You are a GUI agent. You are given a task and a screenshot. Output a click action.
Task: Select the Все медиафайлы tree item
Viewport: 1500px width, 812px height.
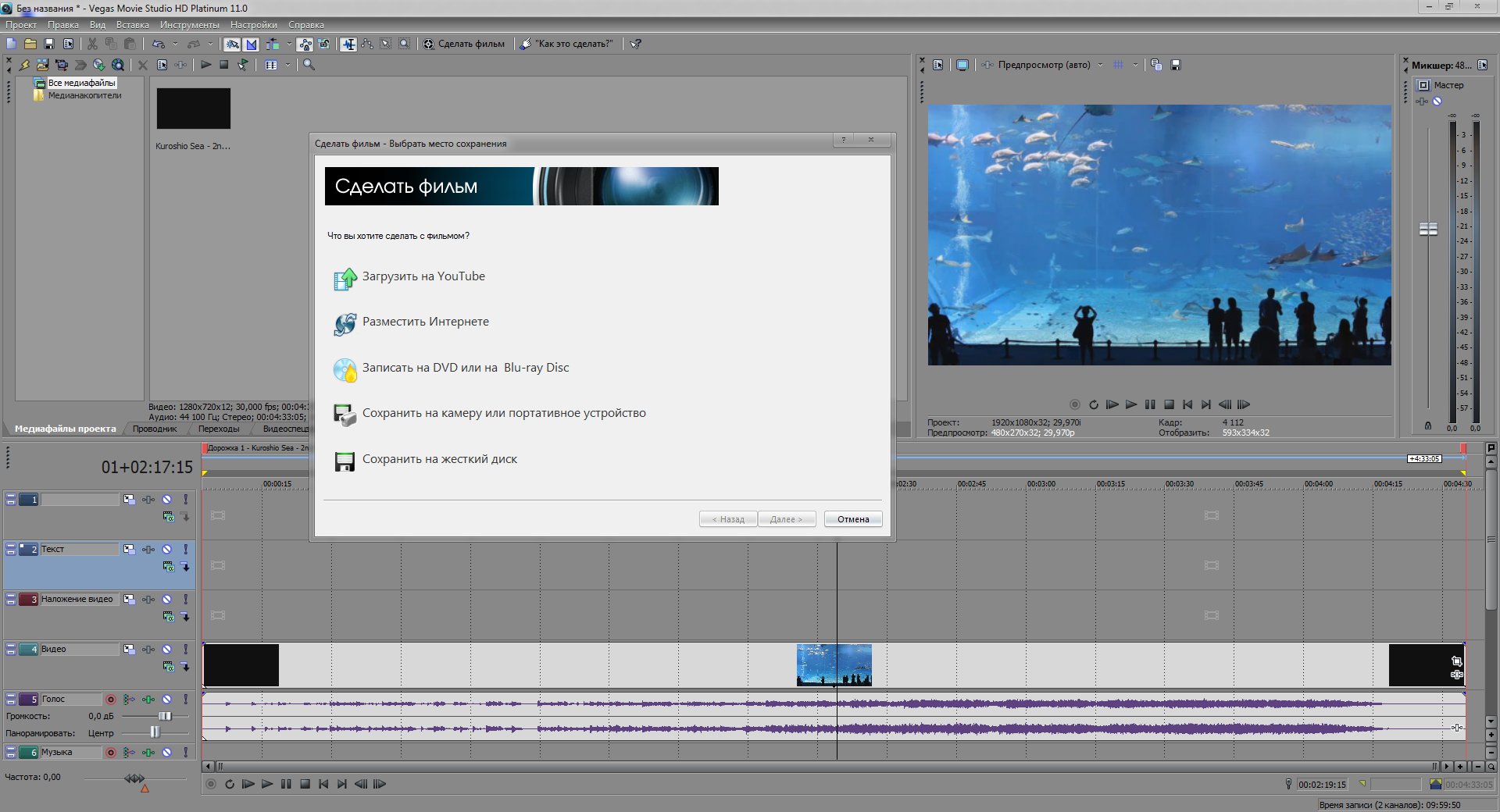pyautogui.click(x=81, y=83)
